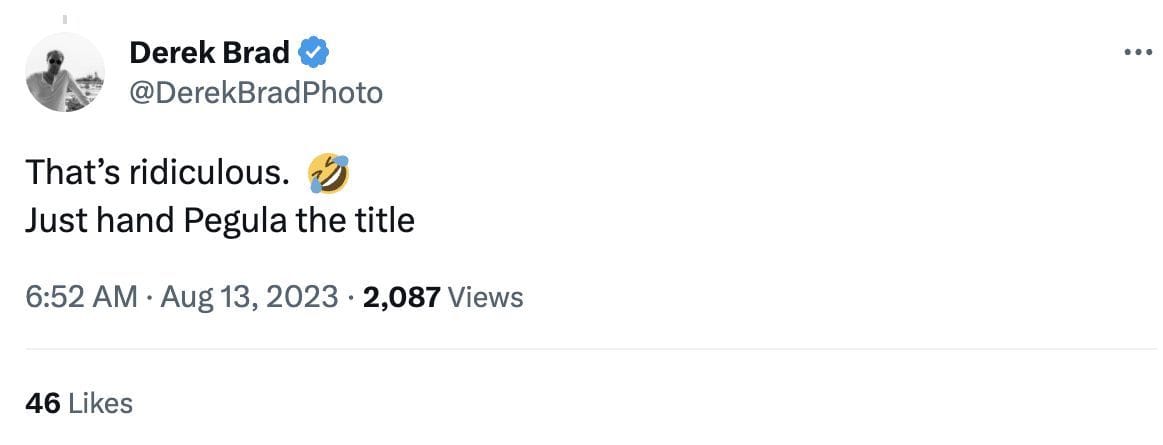Click the 2,087 view count number

pyautogui.click(x=402, y=297)
